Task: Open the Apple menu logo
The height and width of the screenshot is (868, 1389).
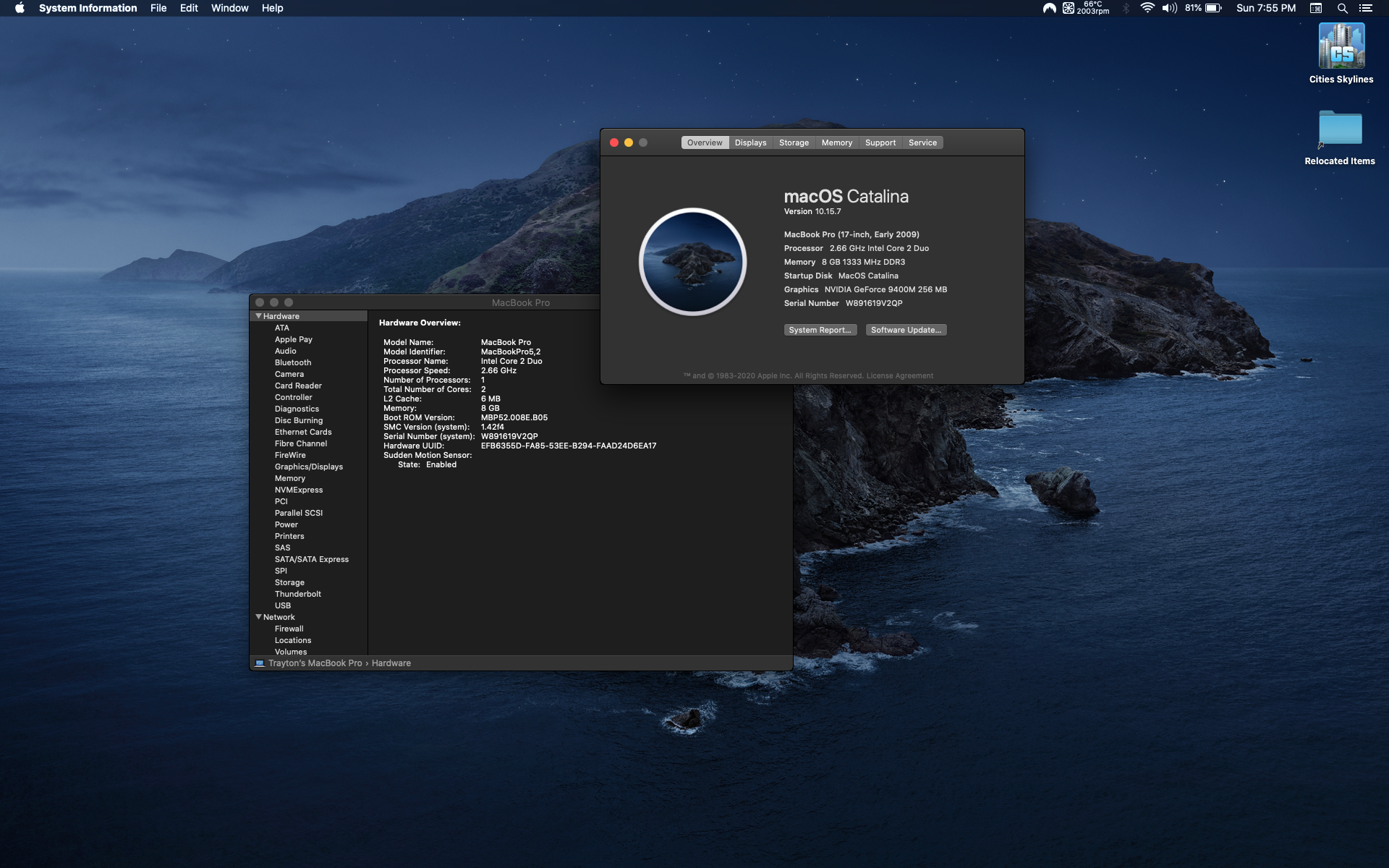Action: (20, 8)
